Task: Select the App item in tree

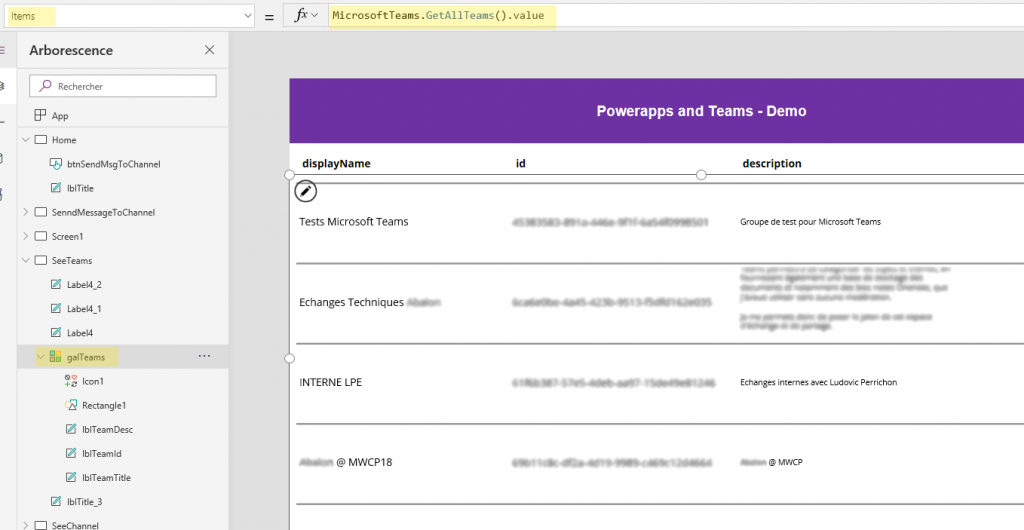Action: 60,116
